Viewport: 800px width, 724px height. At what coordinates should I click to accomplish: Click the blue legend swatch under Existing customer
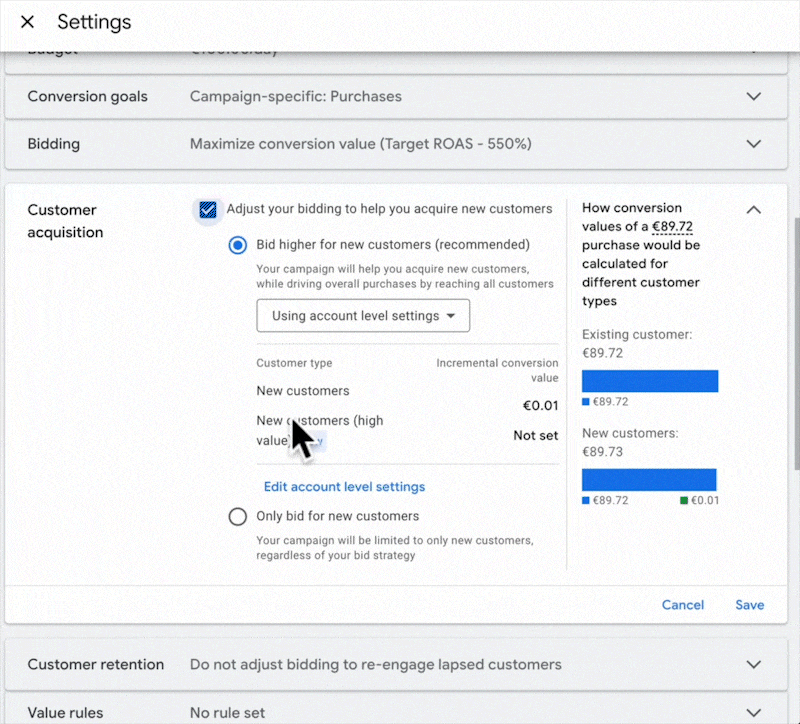pos(586,402)
